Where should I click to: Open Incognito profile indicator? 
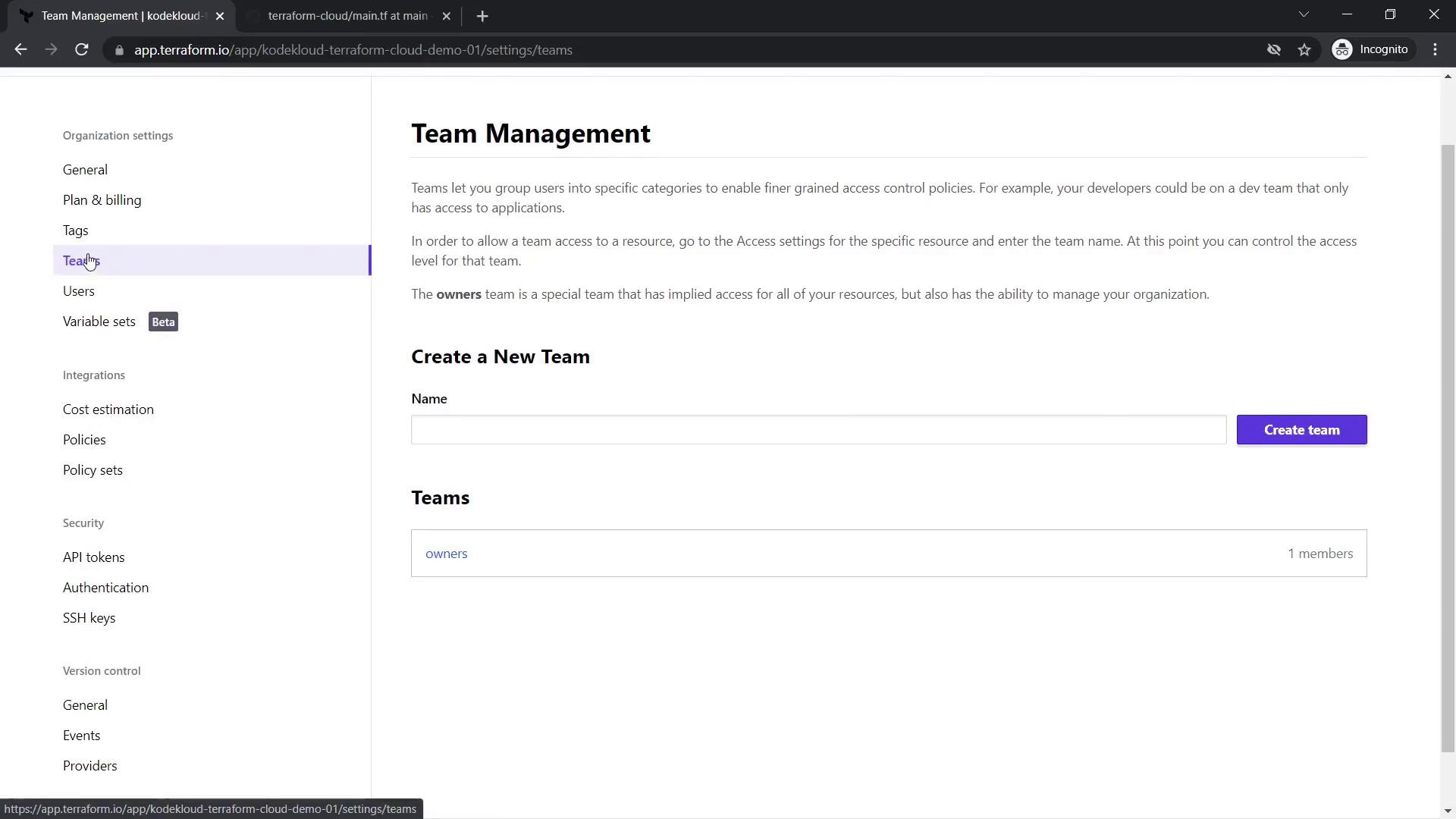(x=1371, y=50)
